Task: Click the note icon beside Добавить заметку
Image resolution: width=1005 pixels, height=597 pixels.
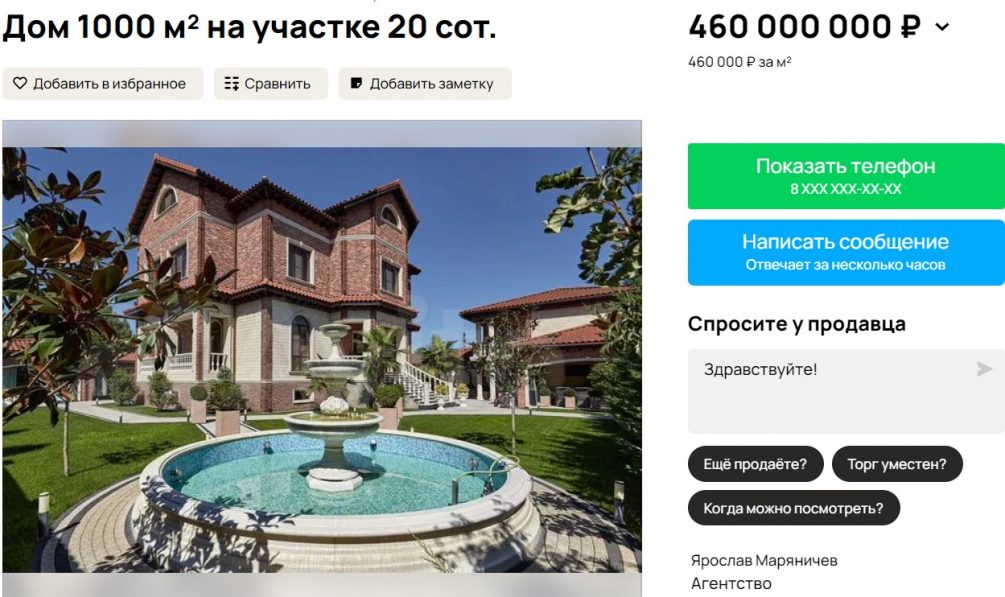Action: point(356,83)
